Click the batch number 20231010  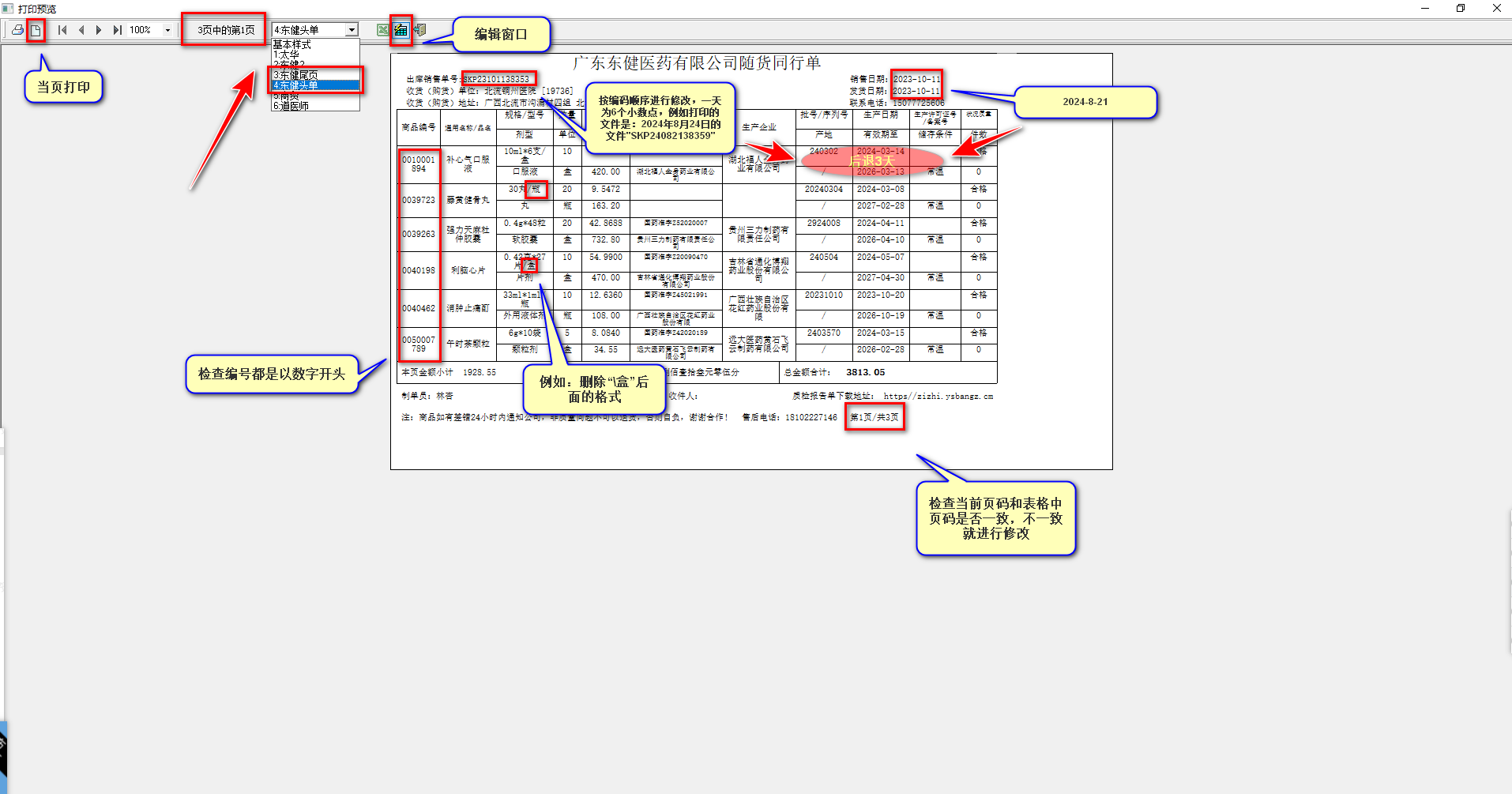pos(824,295)
